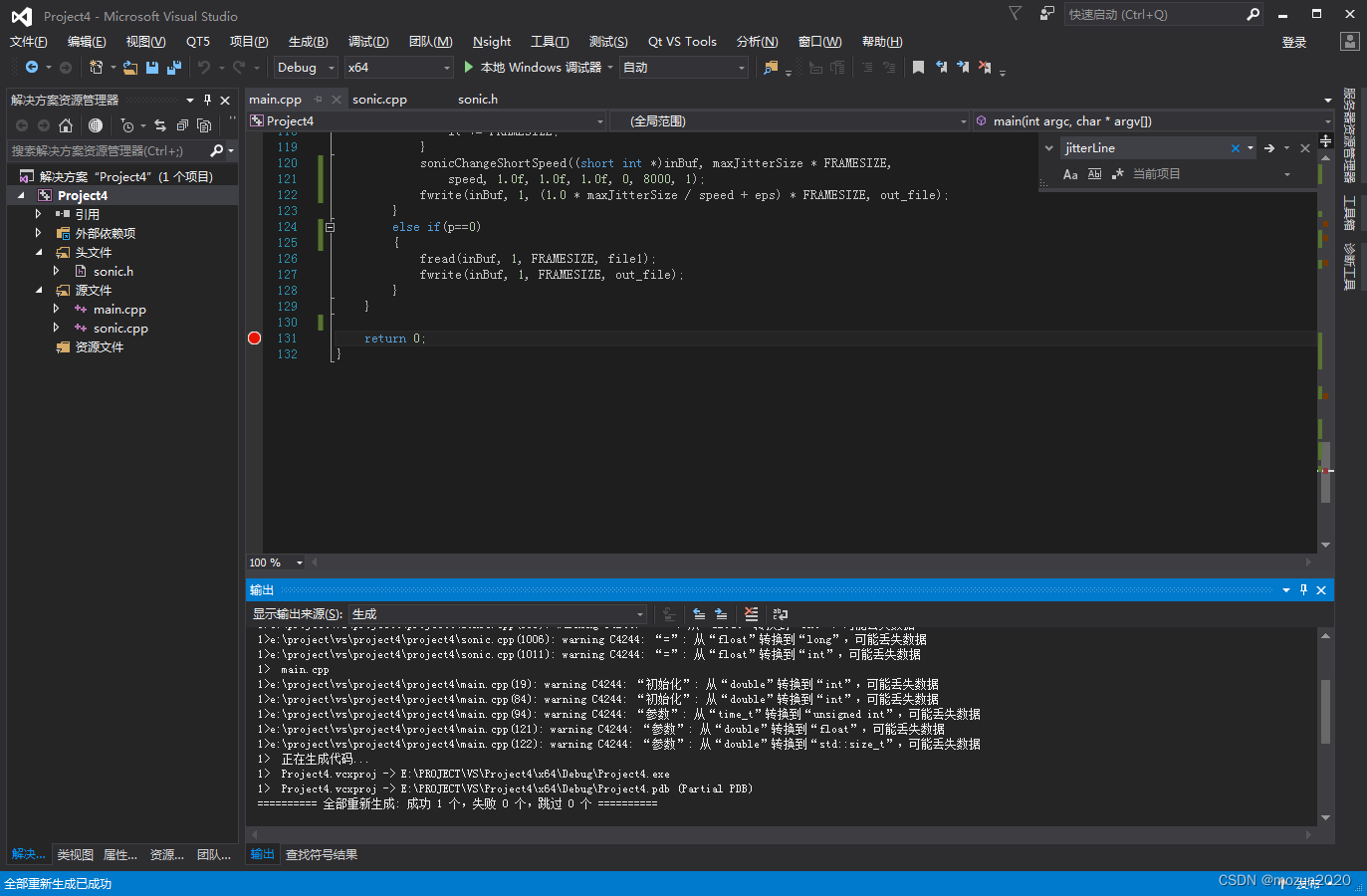Sync Solution Explorer with active document
Screen dimensions: 1367x896
160,125
